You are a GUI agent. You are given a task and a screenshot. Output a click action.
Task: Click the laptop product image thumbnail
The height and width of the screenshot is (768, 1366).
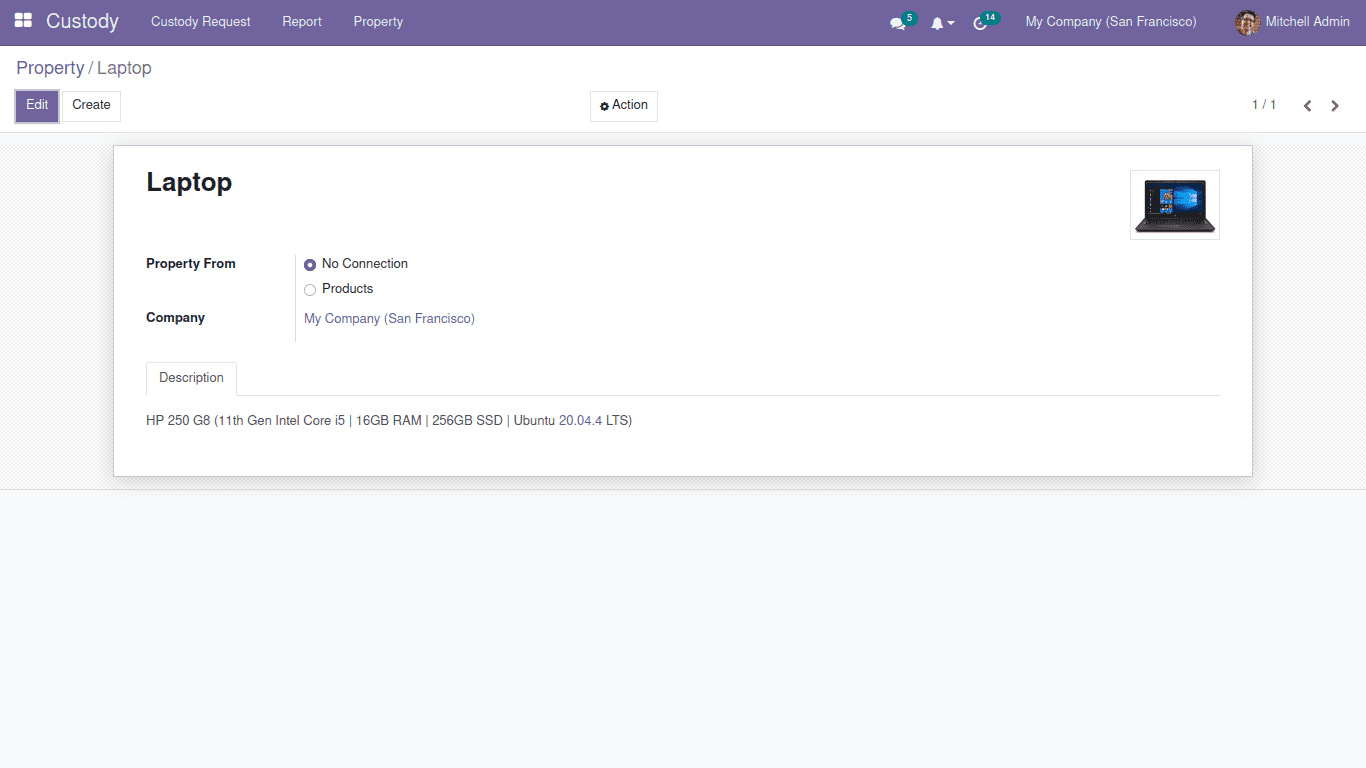coord(1174,205)
